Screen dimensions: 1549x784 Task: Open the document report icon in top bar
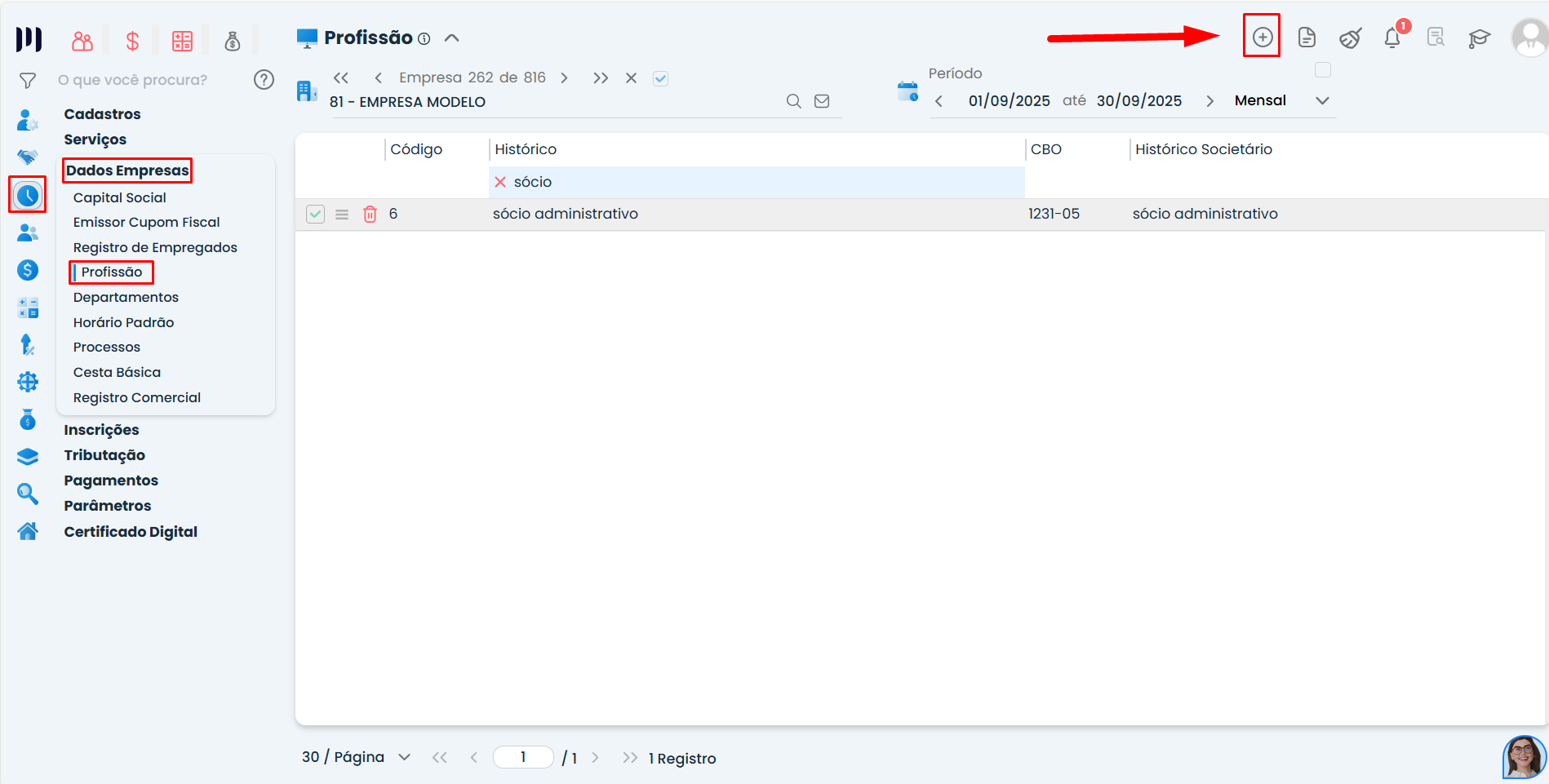[1307, 38]
